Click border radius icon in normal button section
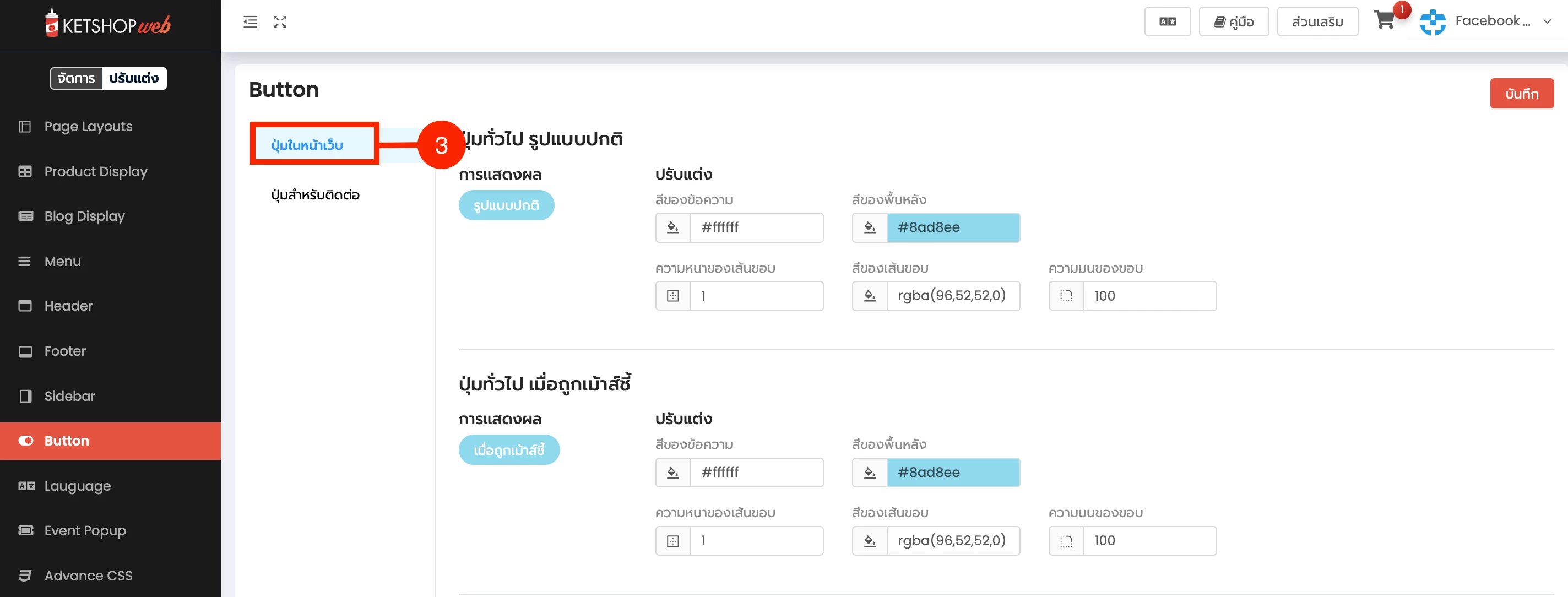This screenshot has height=597, width=1568. [1066, 296]
